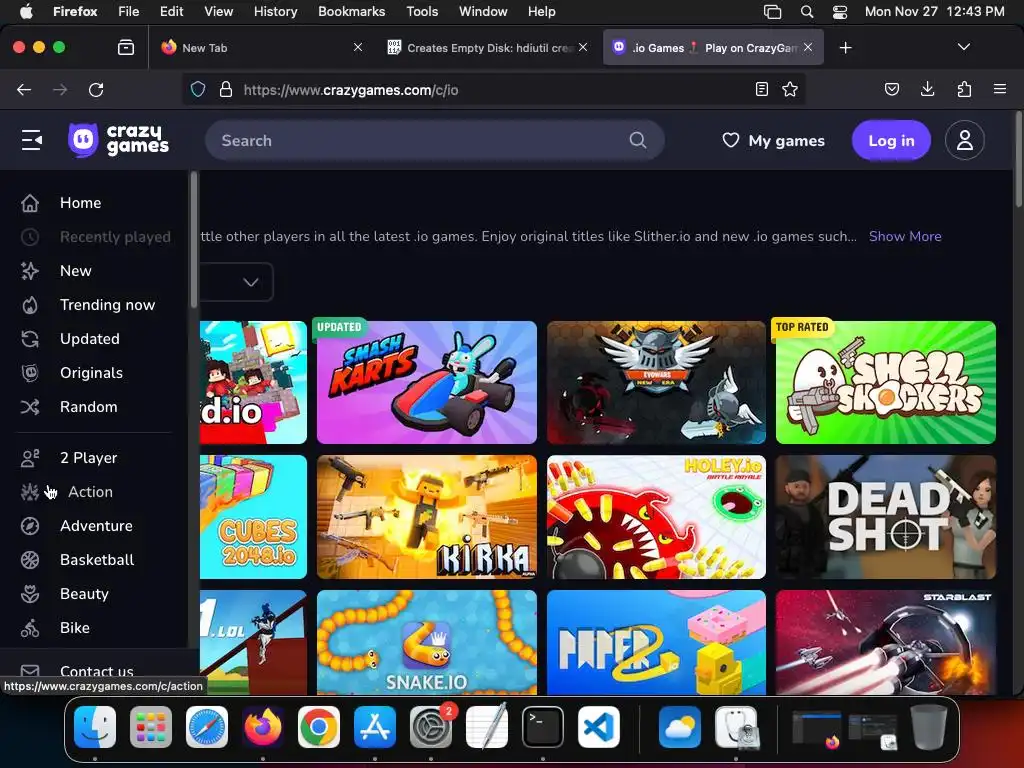Toggle Reader View icon in address bar
Viewport: 1024px width, 768px height.
point(761,89)
